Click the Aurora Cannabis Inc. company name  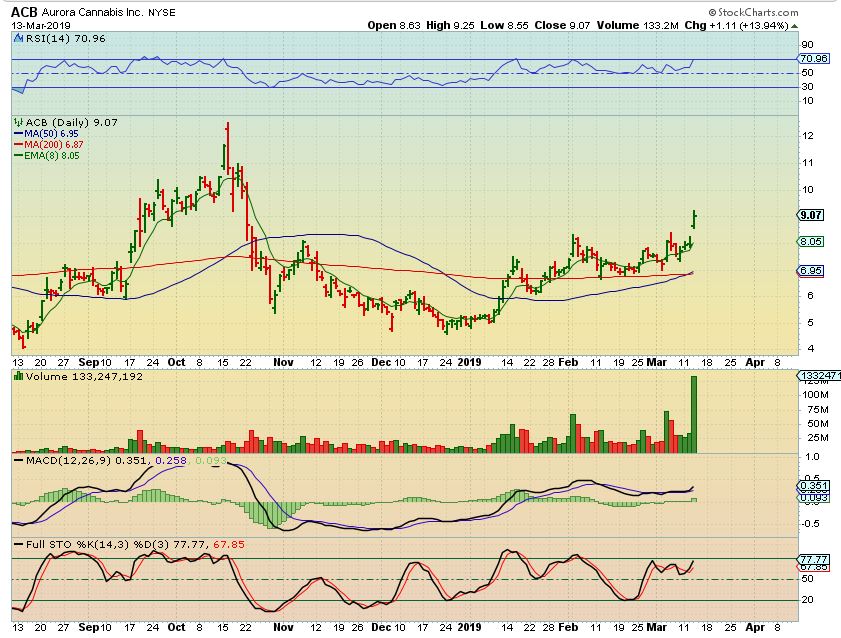pyautogui.click(x=92, y=12)
